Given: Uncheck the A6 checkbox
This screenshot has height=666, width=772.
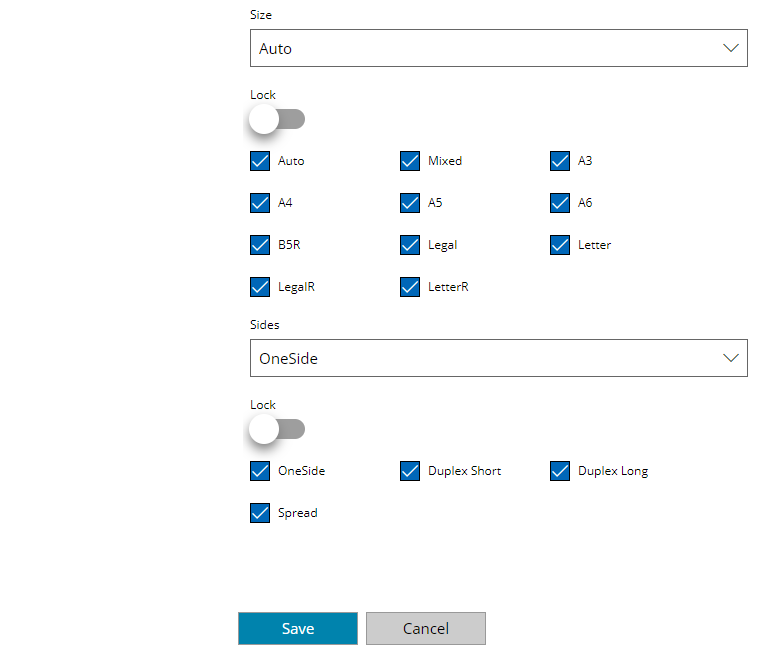Looking at the screenshot, I should click(x=560, y=203).
